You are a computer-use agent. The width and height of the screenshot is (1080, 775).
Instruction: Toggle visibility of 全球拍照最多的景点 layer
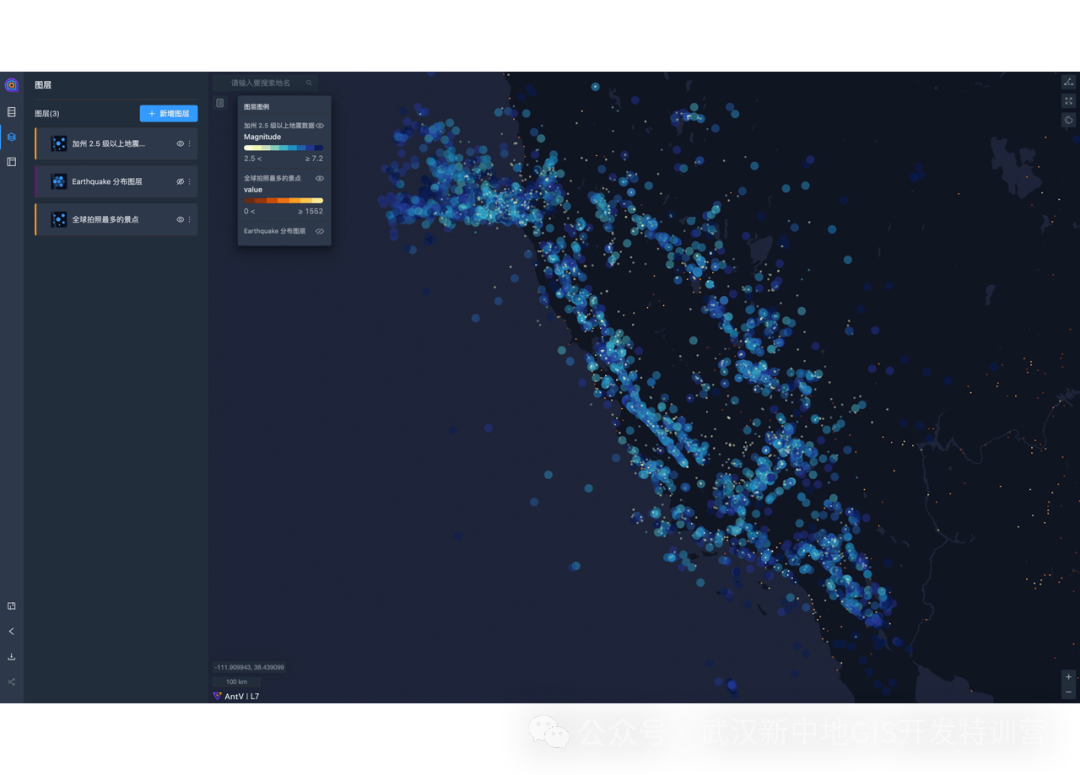180,219
